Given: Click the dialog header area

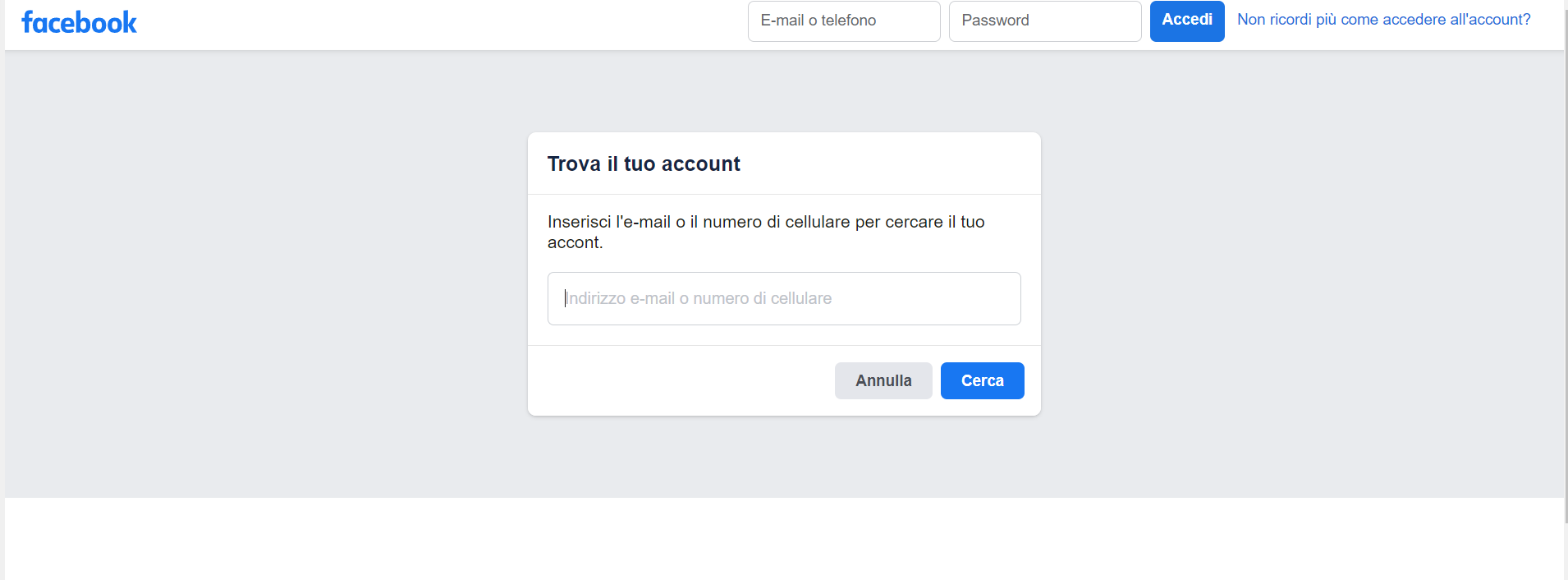Looking at the screenshot, I should 783,163.
